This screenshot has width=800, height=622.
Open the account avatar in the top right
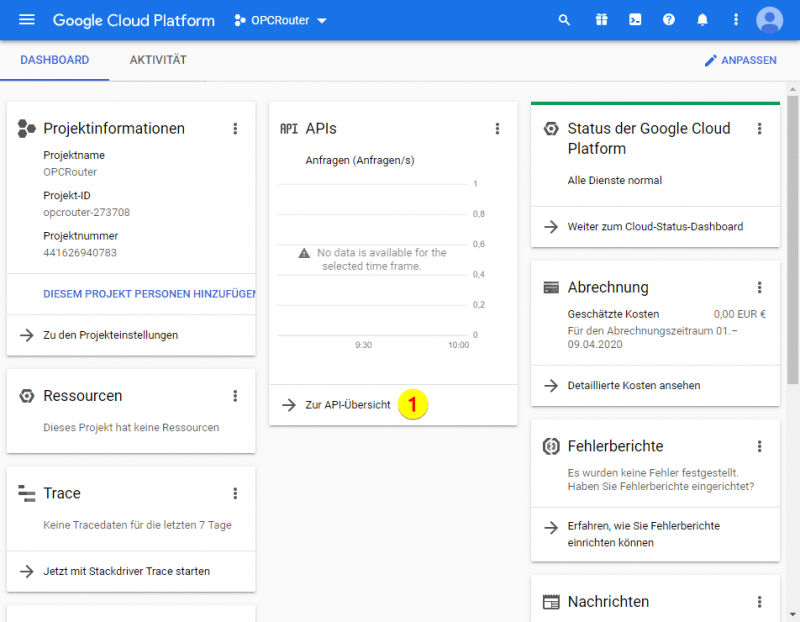pos(768,19)
